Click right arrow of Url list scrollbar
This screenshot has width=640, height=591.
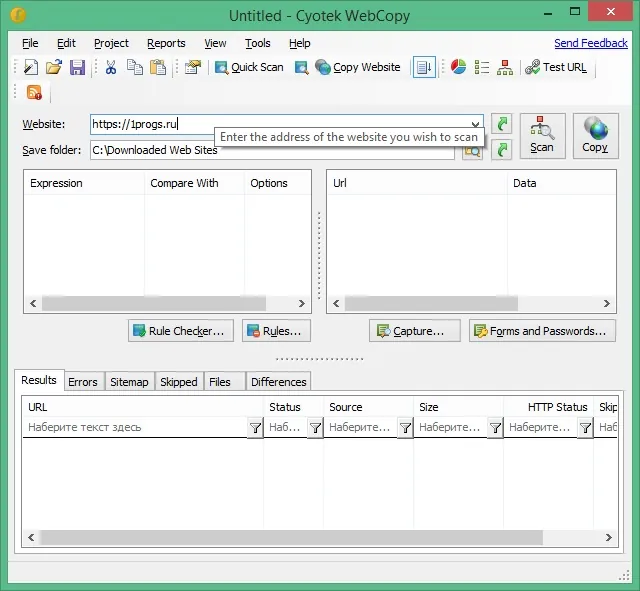coord(607,304)
